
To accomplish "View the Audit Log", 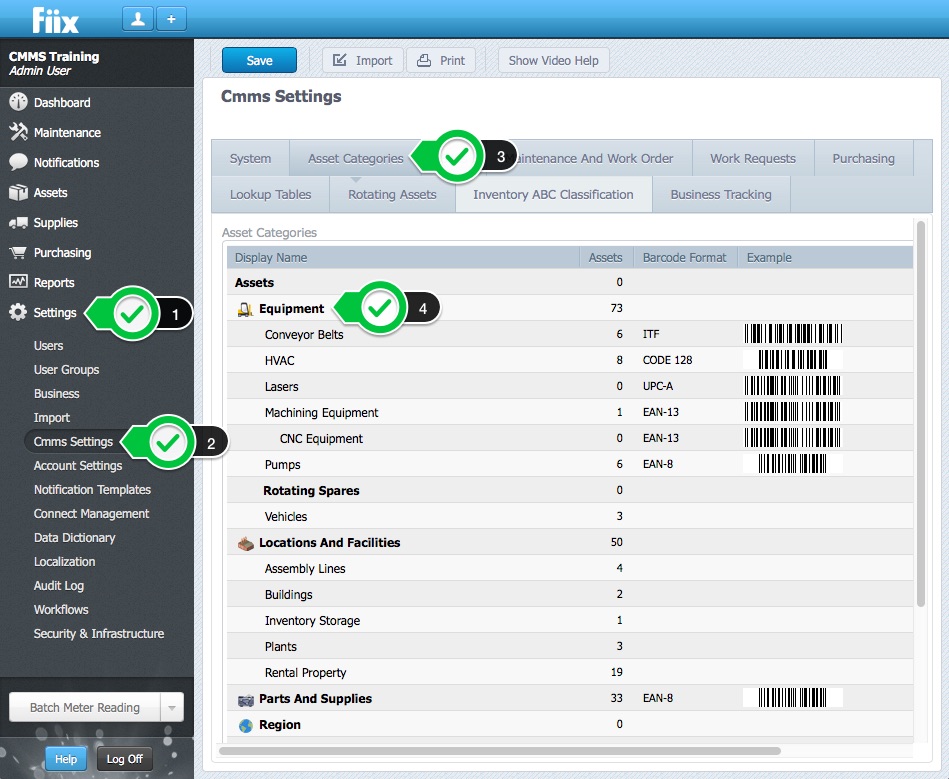I will (x=59, y=586).
